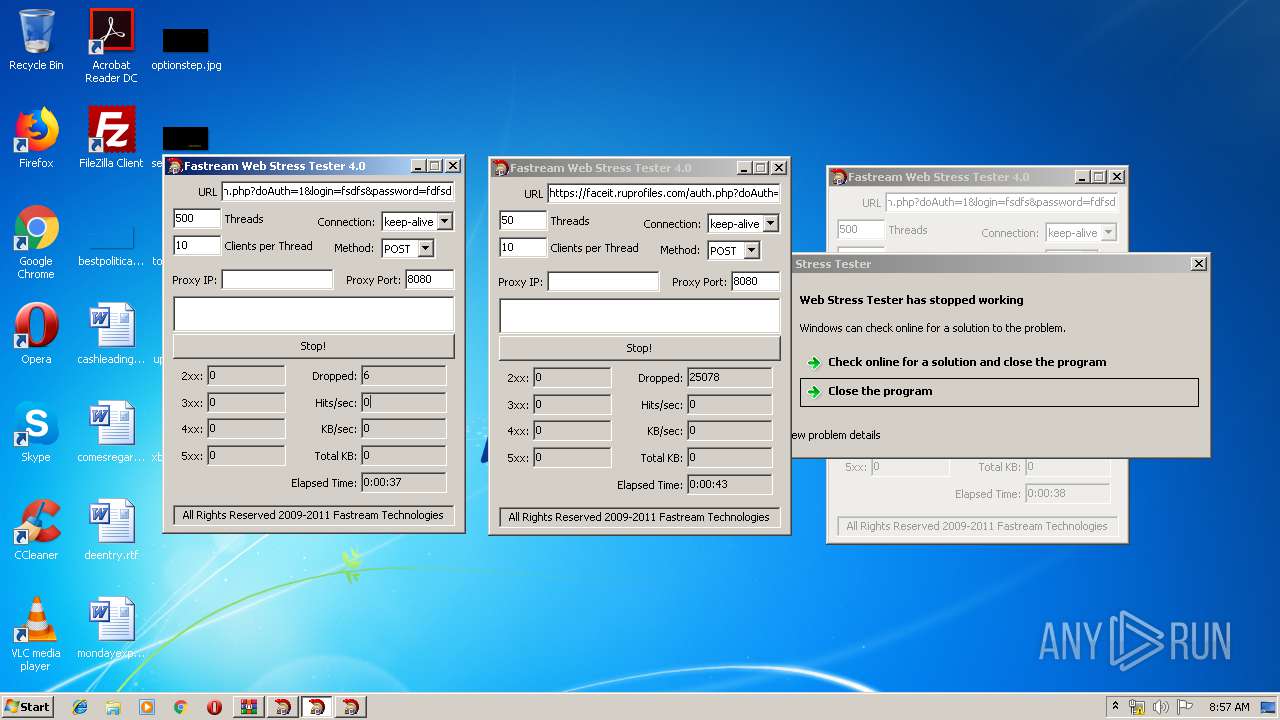Click Hits/sec field in 500-threads window
The image size is (1280, 720).
click(x=403, y=402)
